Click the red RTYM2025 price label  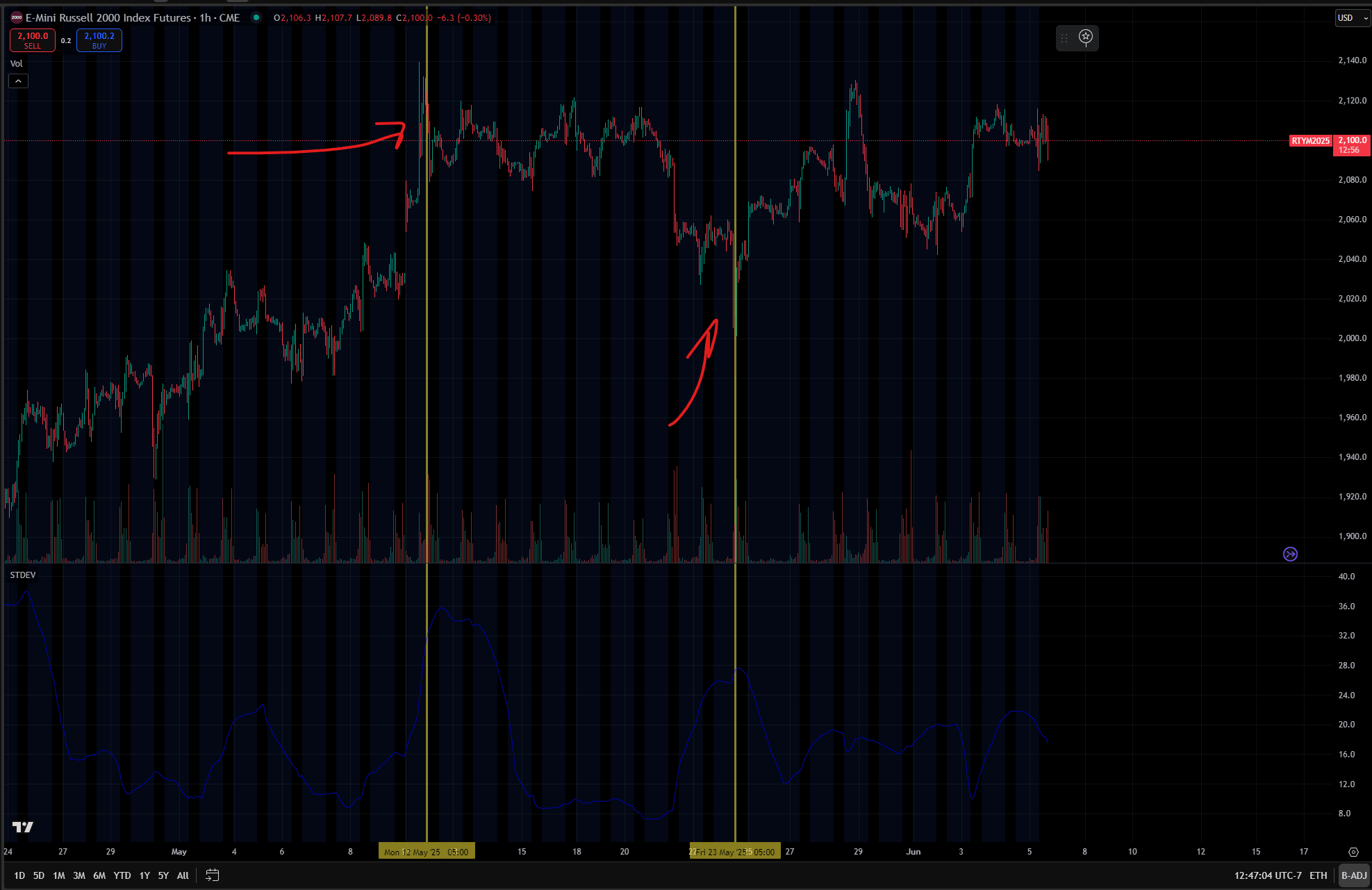point(1310,141)
